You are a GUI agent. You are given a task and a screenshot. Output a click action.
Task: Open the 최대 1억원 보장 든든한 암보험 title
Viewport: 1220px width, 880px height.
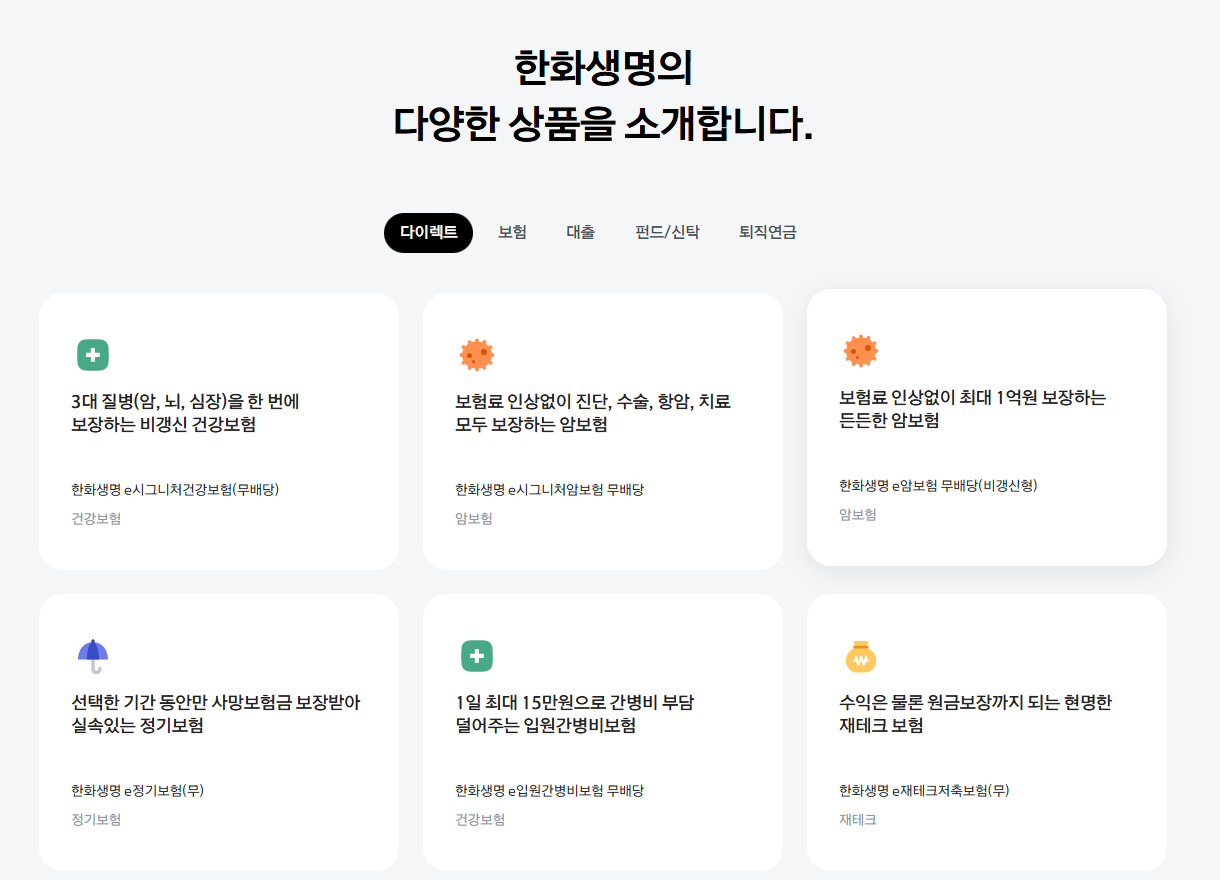[973, 409]
